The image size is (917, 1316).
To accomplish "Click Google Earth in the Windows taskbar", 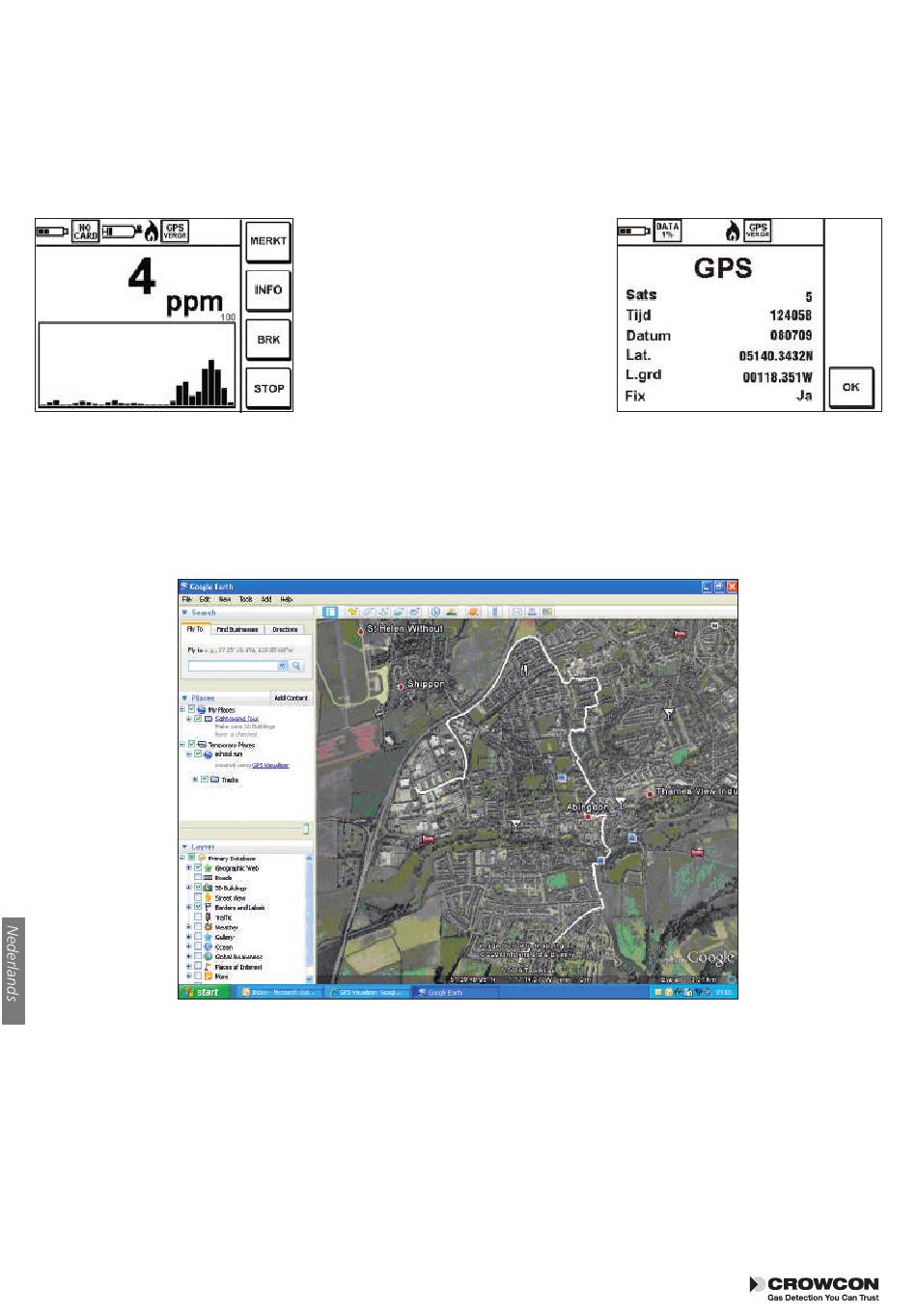I will point(456,992).
